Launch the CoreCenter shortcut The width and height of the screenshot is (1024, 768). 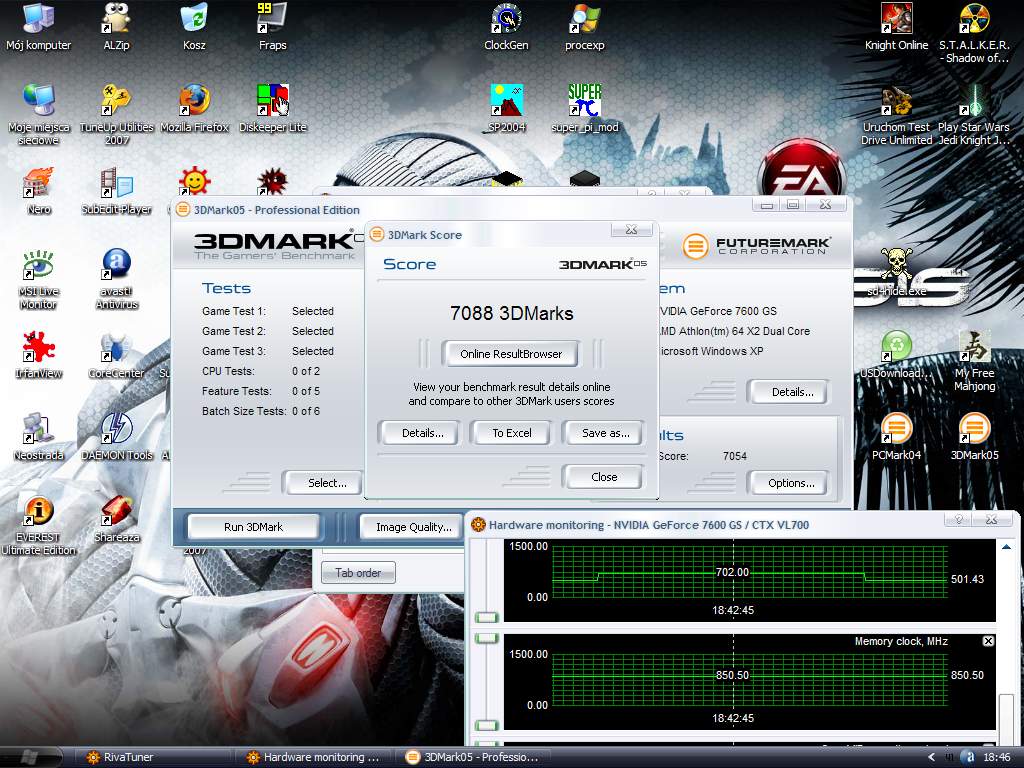click(116, 356)
